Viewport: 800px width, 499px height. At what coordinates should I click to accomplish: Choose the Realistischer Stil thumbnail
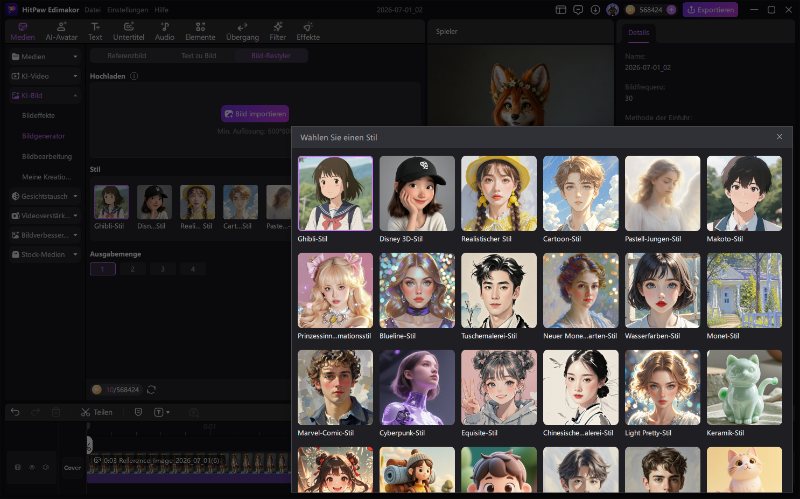[x=499, y=193]
